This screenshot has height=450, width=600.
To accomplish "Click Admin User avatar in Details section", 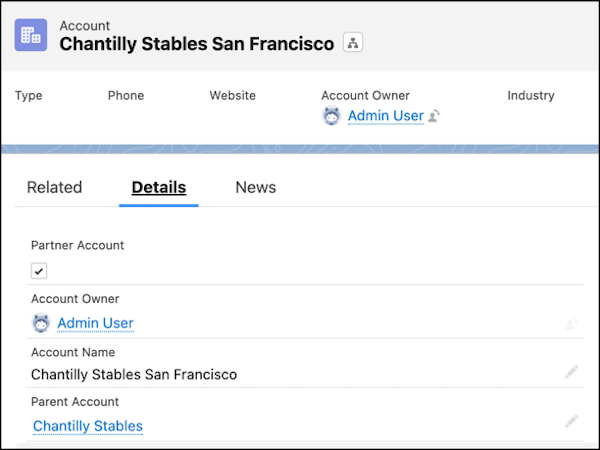I will 41,323.
